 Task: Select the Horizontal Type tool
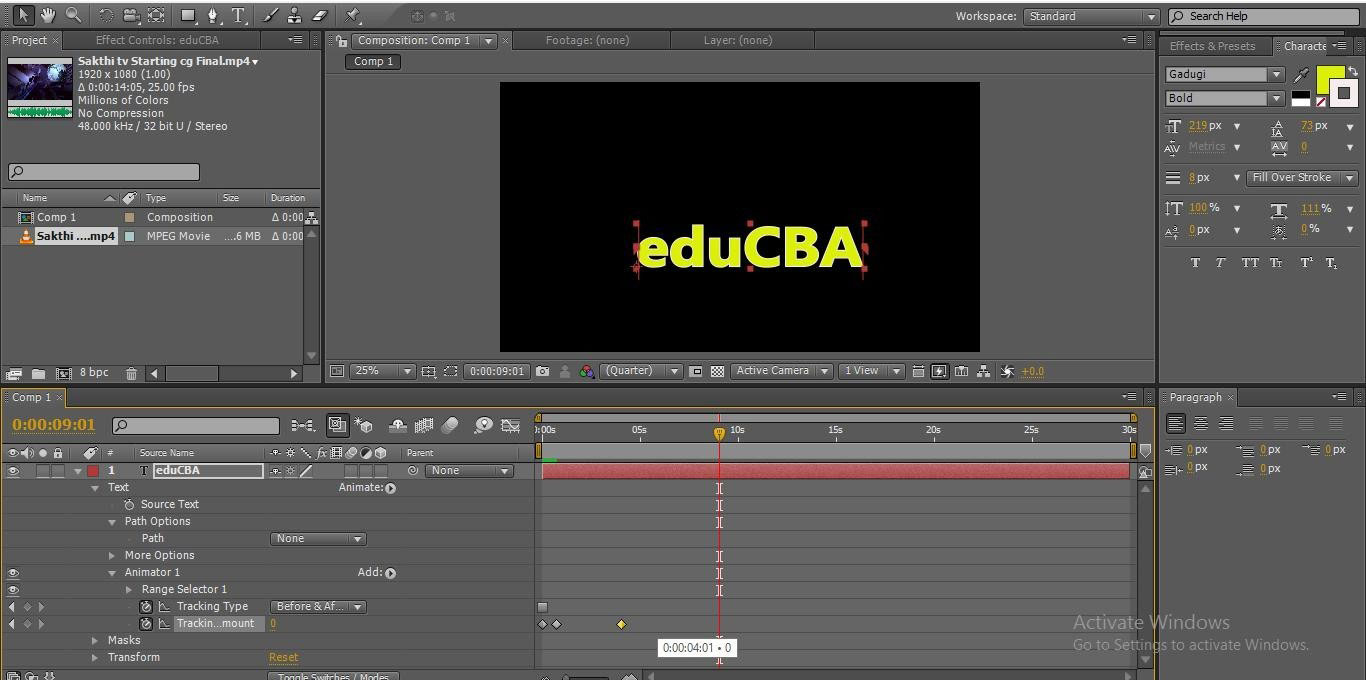pos(238,15)
